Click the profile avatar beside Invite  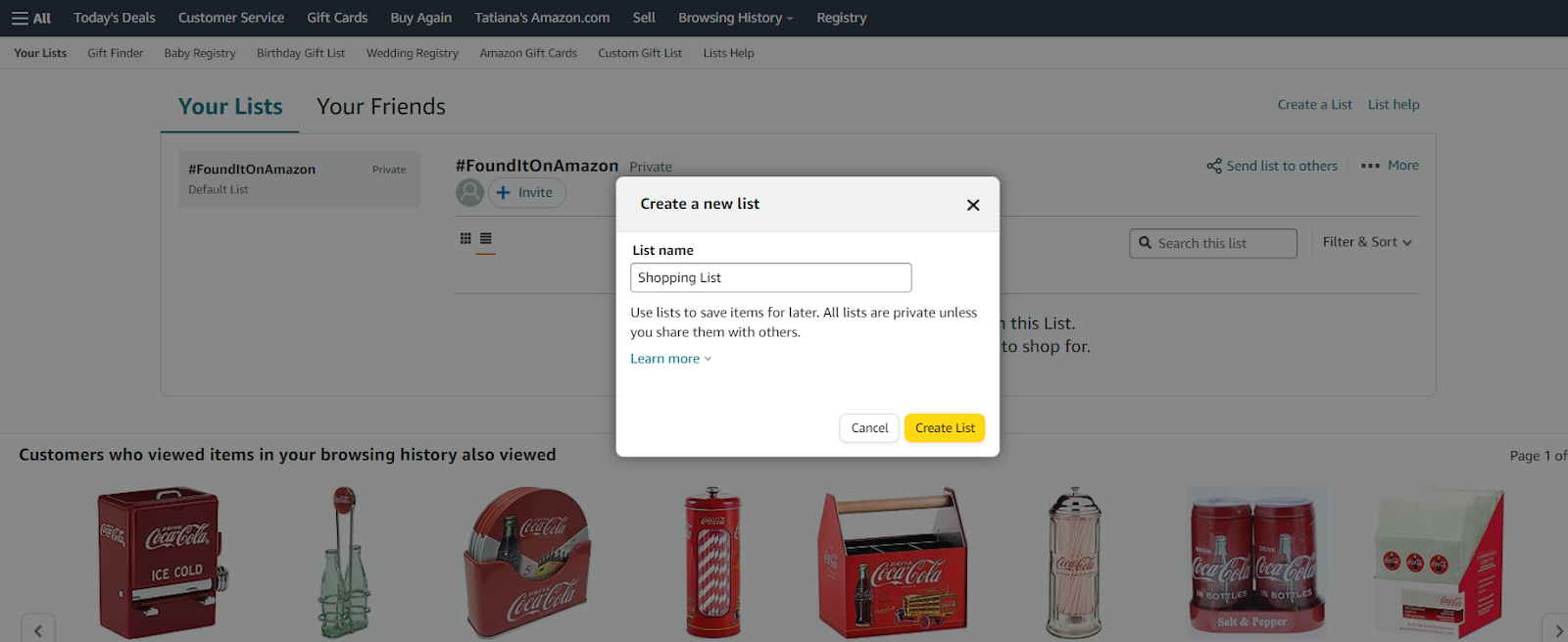(x=469, y=192)
